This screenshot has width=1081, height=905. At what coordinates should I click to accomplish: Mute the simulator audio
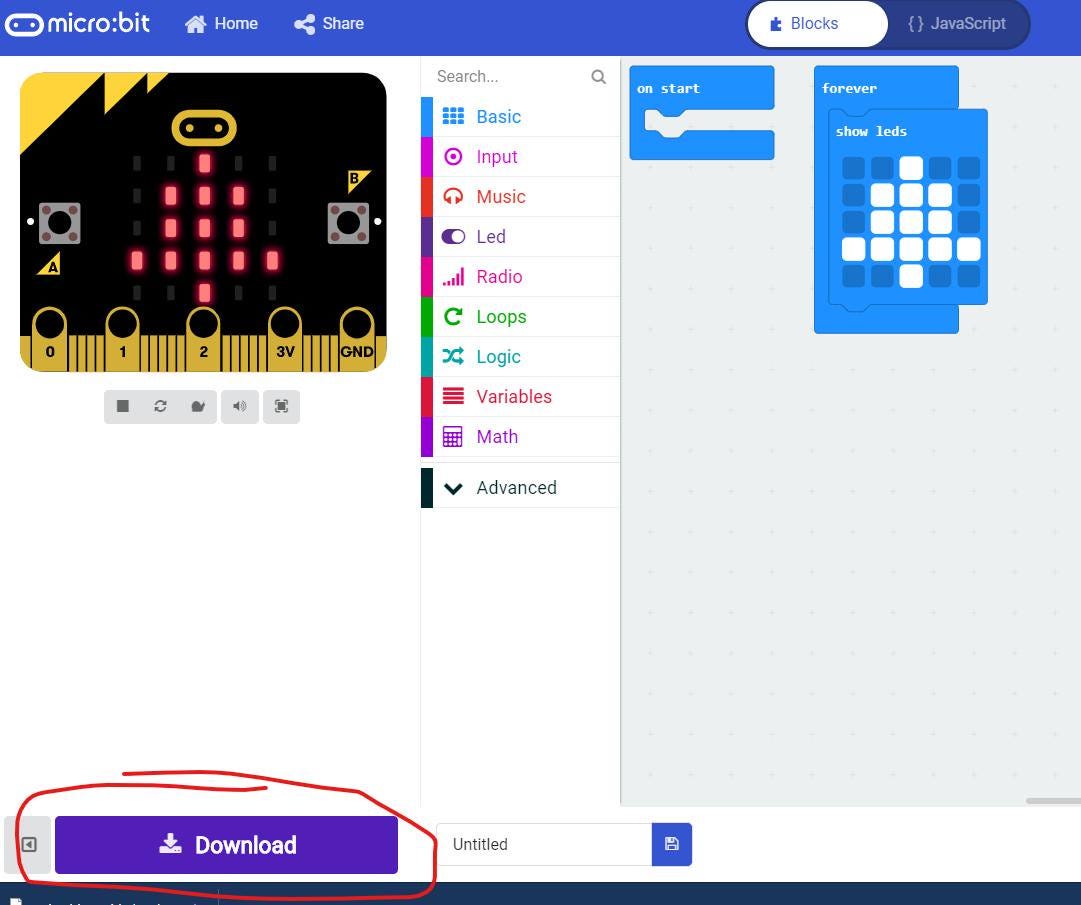(240, 406)
